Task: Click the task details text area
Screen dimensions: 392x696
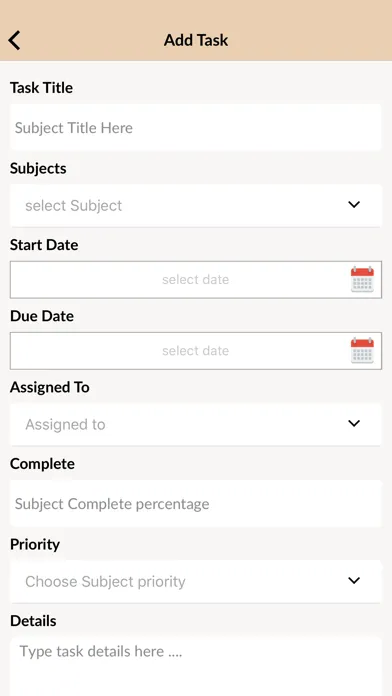Action: 195,666
